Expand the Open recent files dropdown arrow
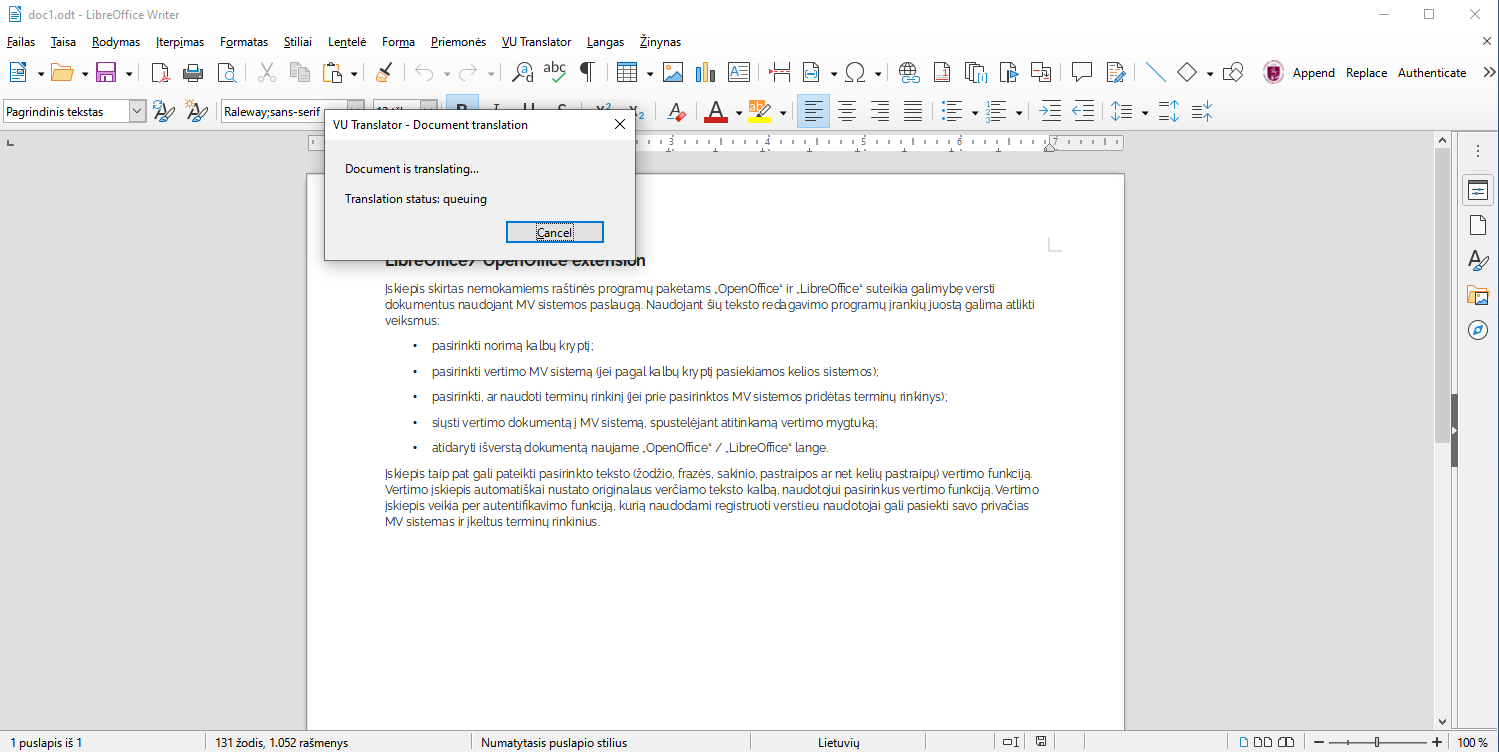 tap(84, 73)
